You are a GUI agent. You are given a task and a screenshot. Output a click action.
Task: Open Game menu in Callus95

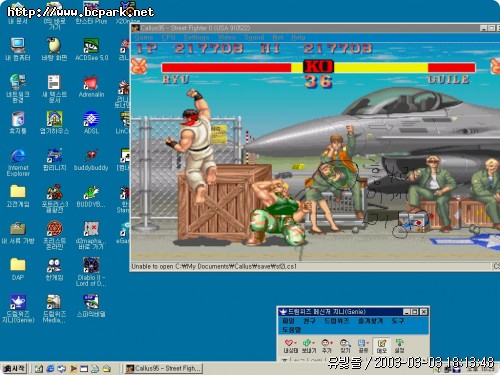click(x=144, y=37)
